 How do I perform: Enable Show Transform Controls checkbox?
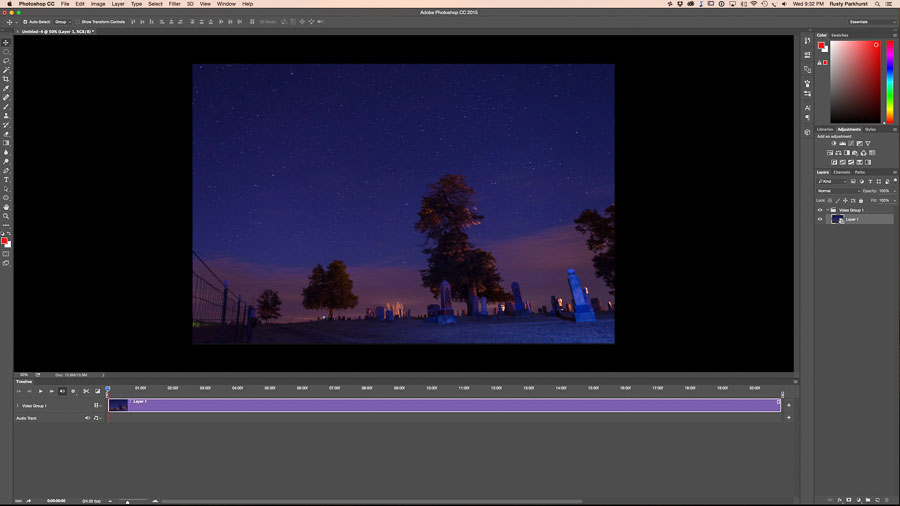[x=79, y=21]
